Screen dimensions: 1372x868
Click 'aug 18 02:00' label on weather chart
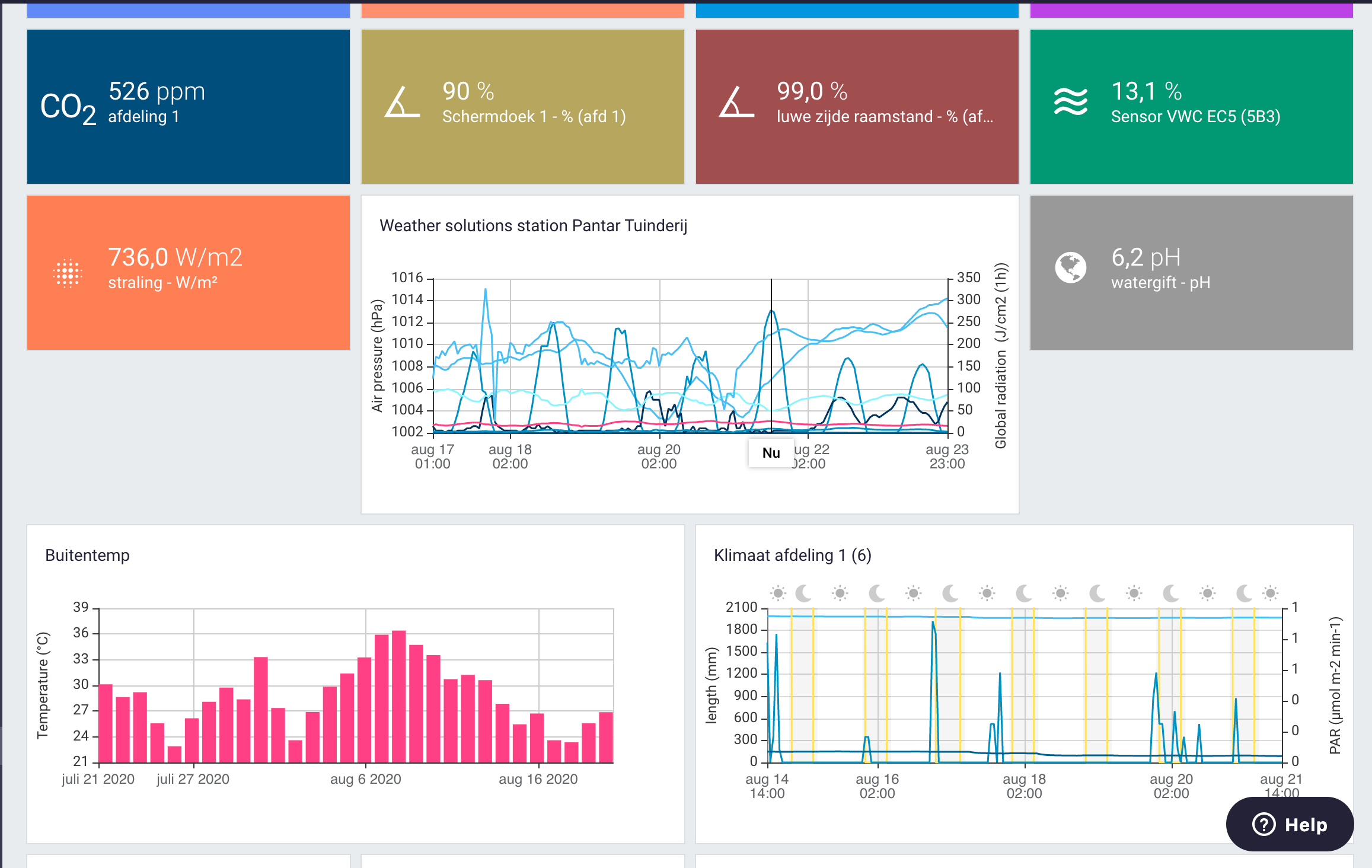pyautogui.click(x=510, y=457)
